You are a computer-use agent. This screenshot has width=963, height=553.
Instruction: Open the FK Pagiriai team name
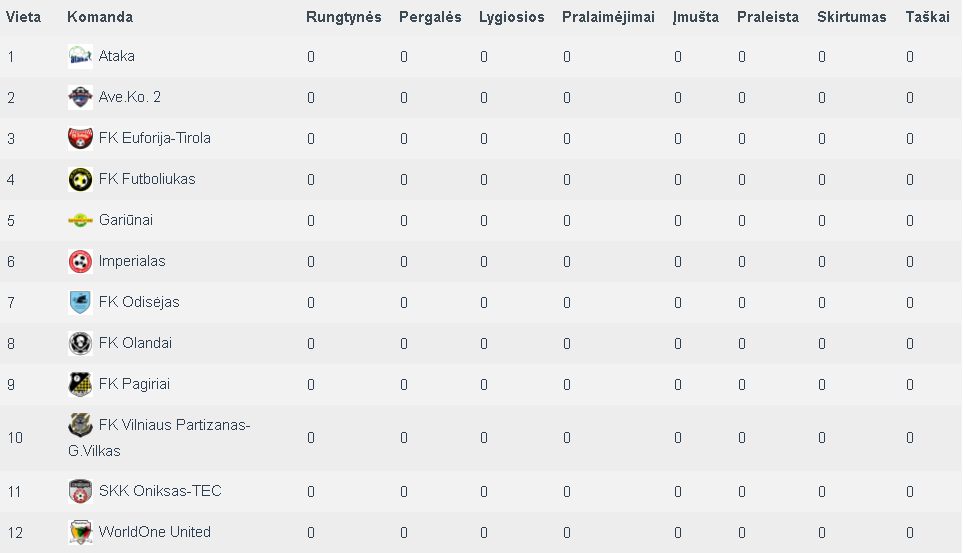coord(135,384)
